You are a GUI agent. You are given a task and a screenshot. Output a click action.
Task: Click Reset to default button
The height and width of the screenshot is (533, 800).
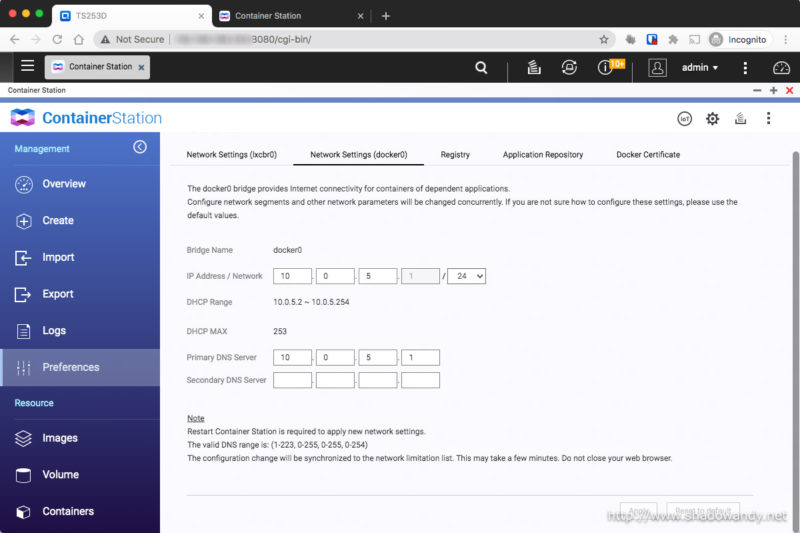tap(703, 510)
